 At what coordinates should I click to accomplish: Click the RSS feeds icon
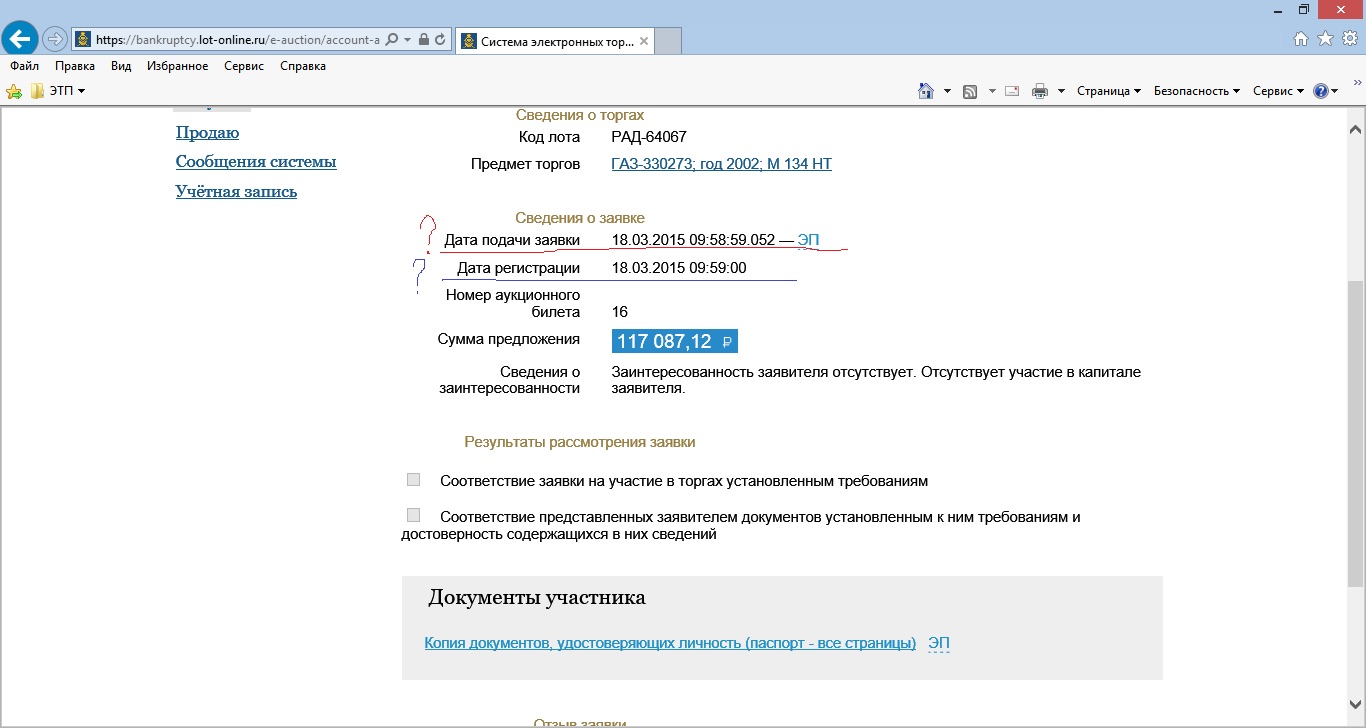coord(970,91)
